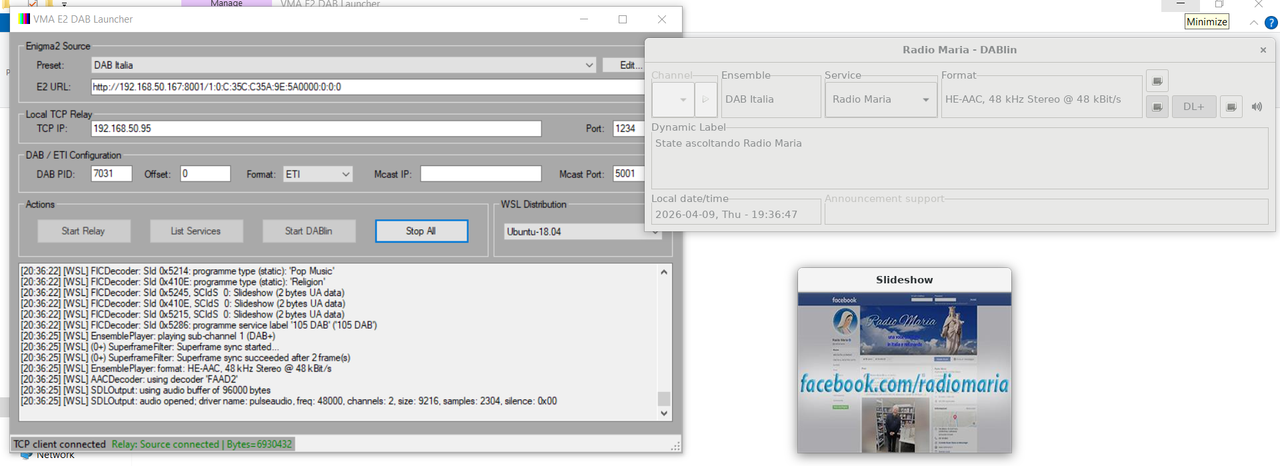Click the Start DABlin button
Screen dimensions: 1280x466
click(x=309, y=231)
